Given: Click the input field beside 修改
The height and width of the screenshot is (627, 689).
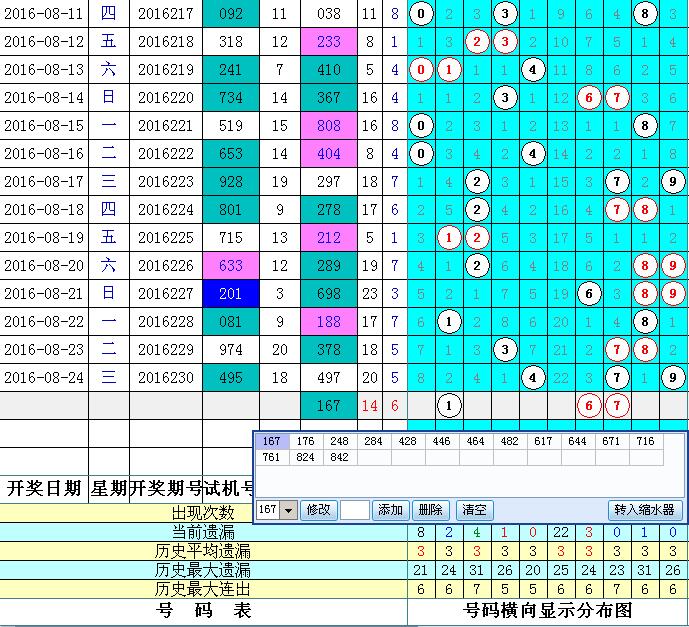Looking at the screenshot, I should click(355, 510).
